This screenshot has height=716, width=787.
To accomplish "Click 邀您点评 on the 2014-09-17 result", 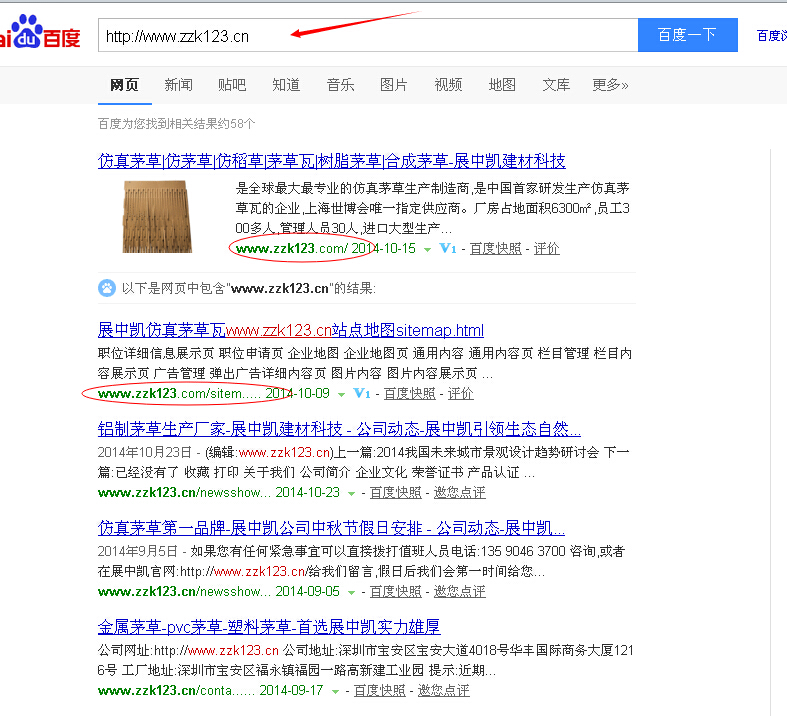I will [444, 690].
